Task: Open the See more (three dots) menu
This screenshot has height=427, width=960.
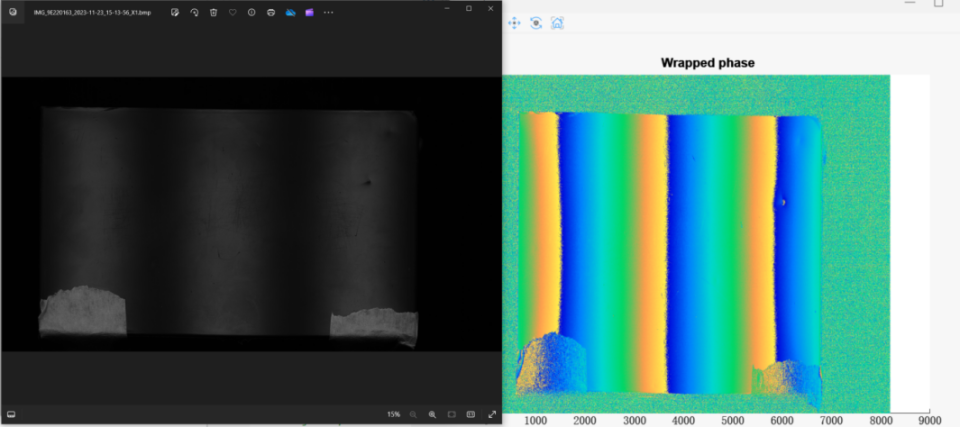Action: tap(329, 12)
